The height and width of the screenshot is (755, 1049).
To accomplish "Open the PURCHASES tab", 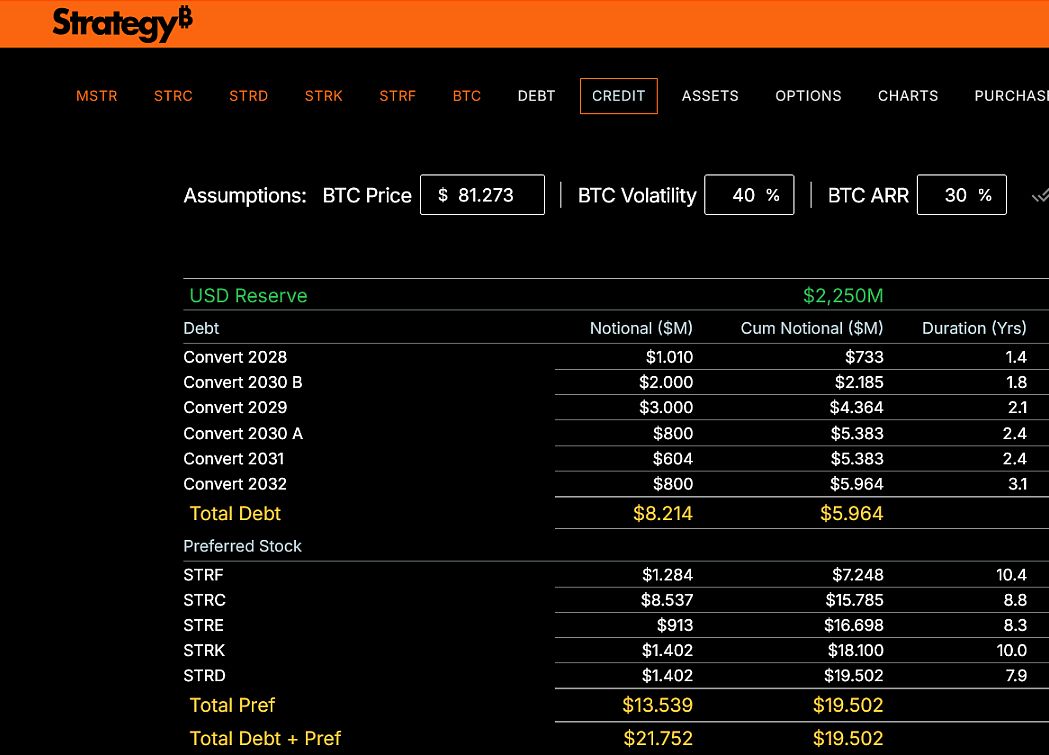I will point(1011,96).
